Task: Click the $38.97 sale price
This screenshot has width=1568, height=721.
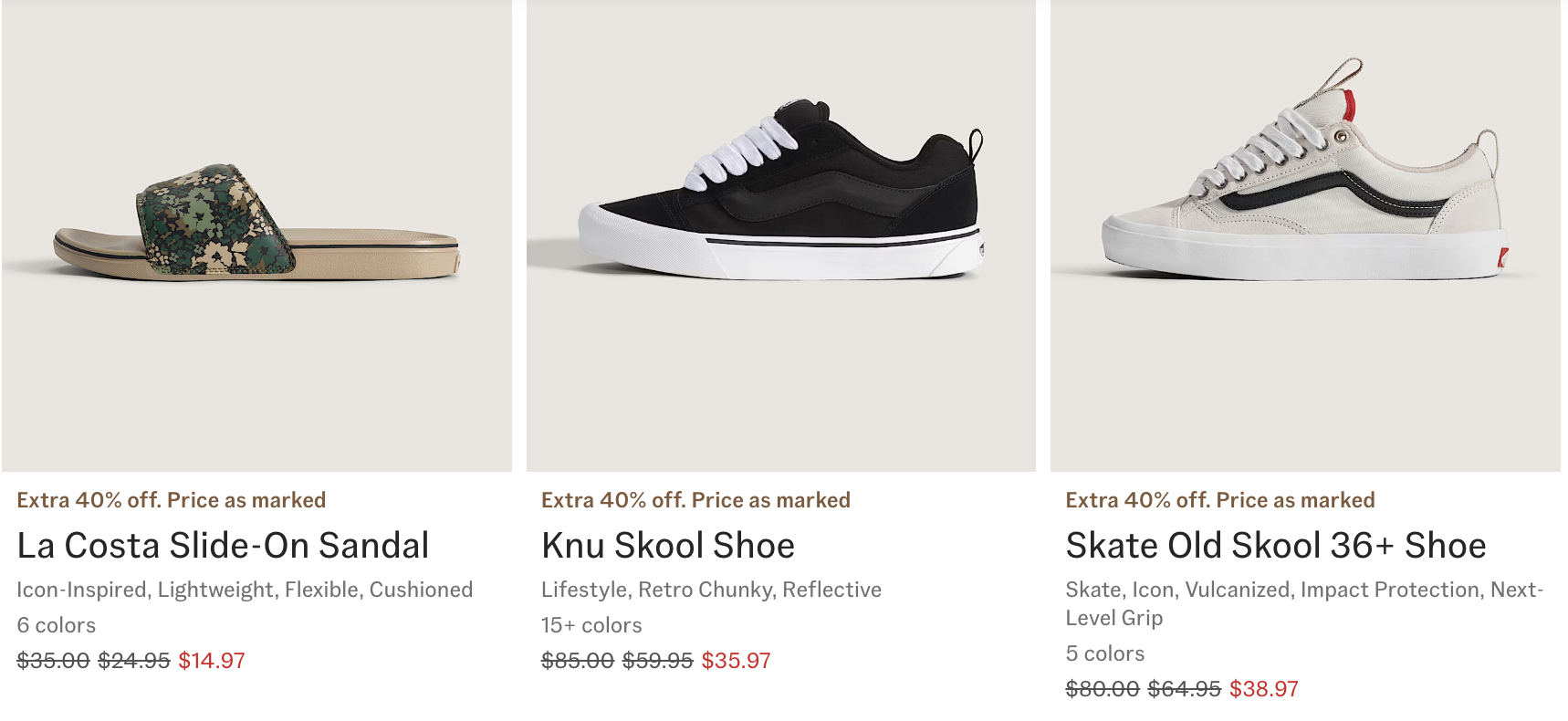Action: [1263, 689]
